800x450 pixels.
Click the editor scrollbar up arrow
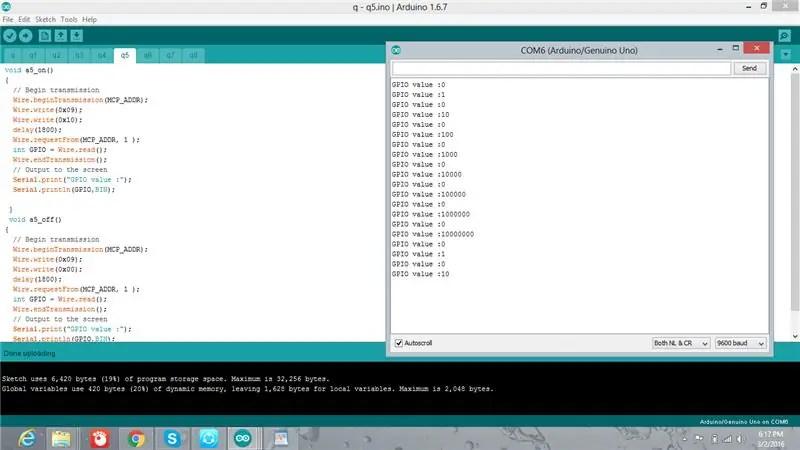tap(795, 69)
